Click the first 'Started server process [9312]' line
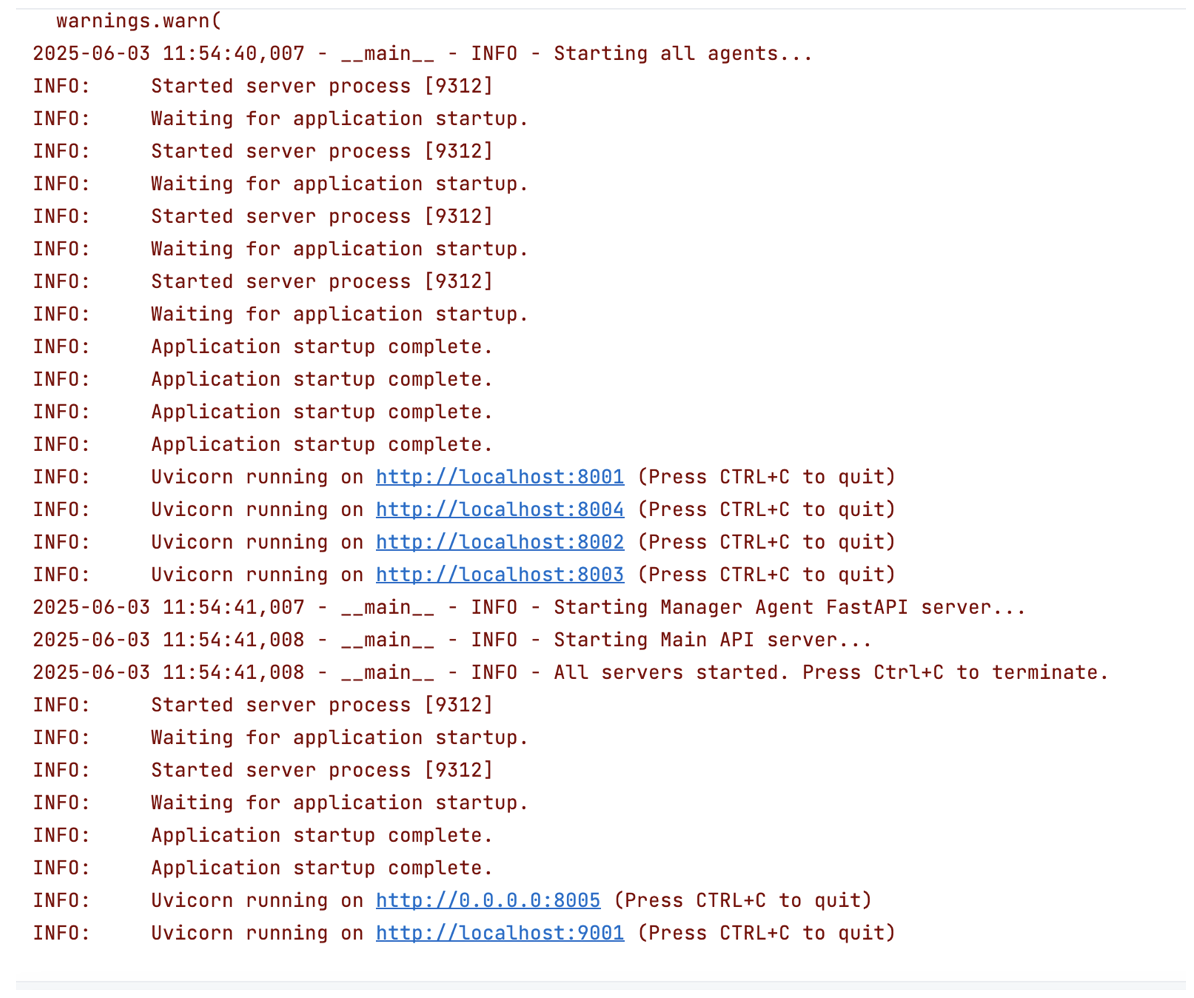Screen dimensions: 1194x998 pos(321,86)
